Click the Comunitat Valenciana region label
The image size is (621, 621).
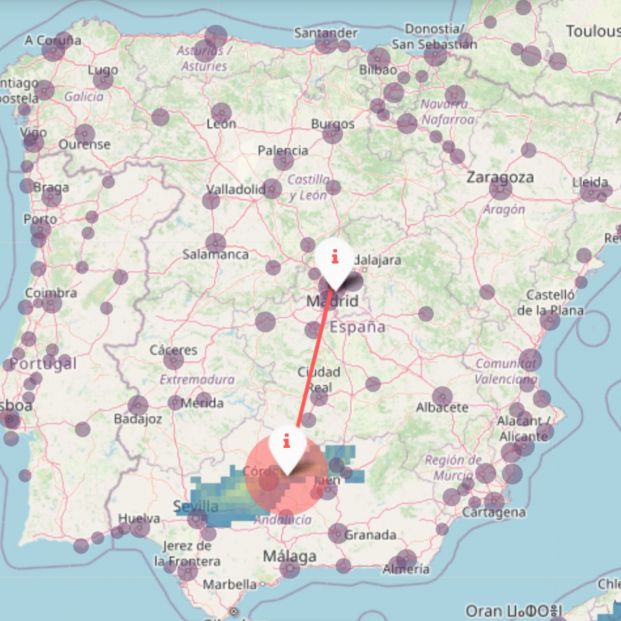[506, 371]
